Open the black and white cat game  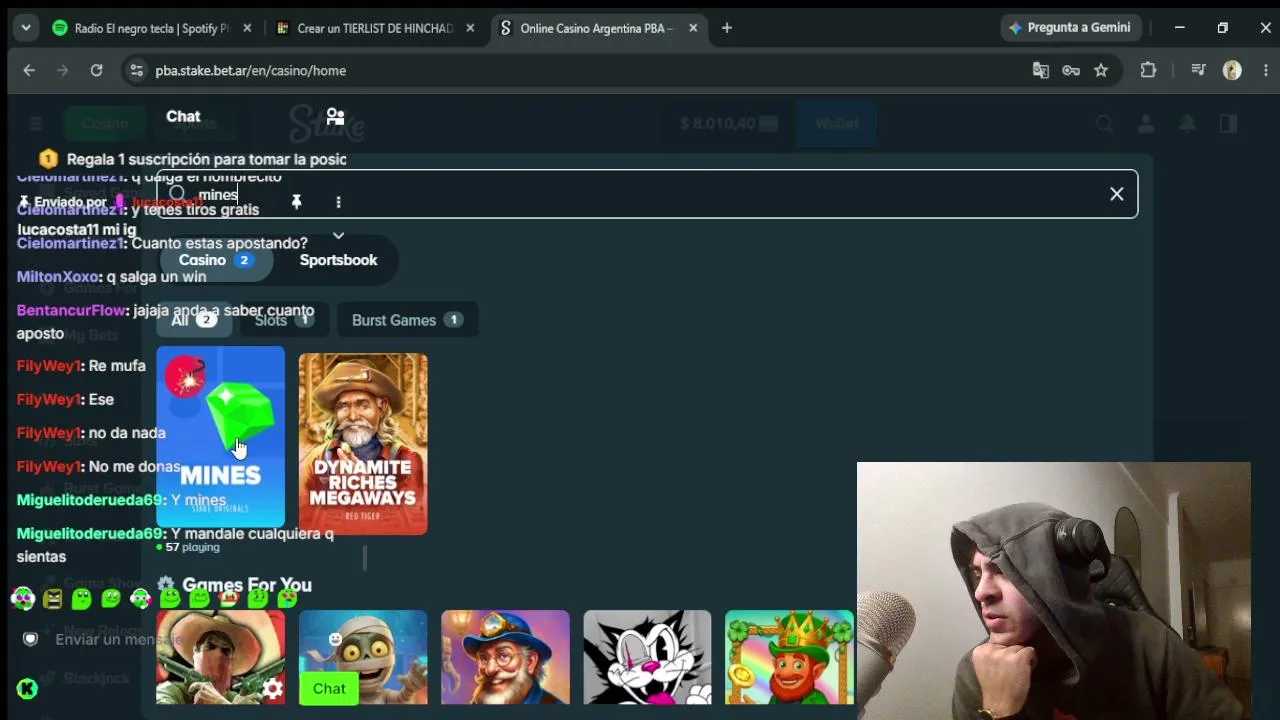pyautogui.click(x=647, y=657)
